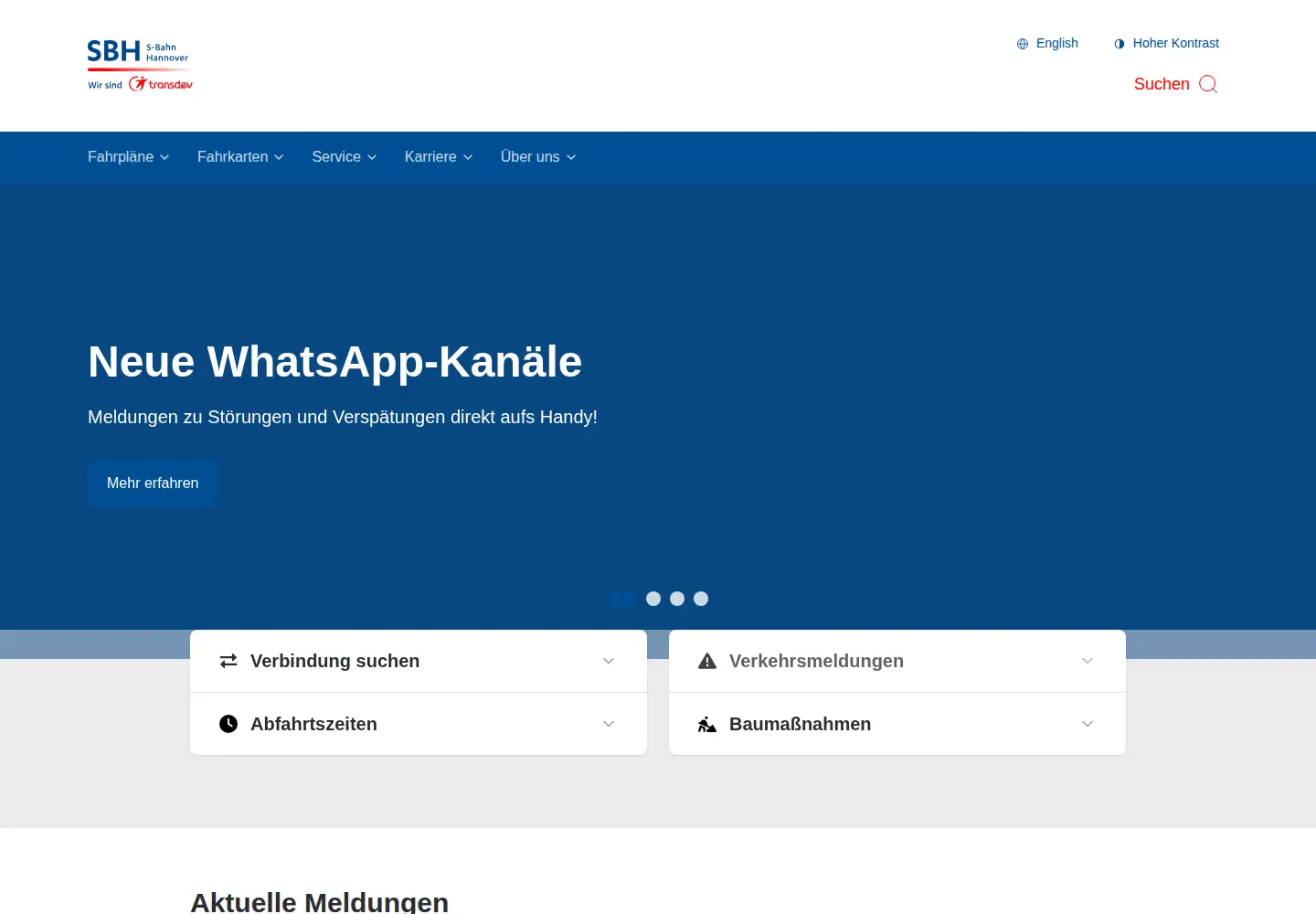Open the Karriere menu
1316x914 pixels.
tap(439, 157)
